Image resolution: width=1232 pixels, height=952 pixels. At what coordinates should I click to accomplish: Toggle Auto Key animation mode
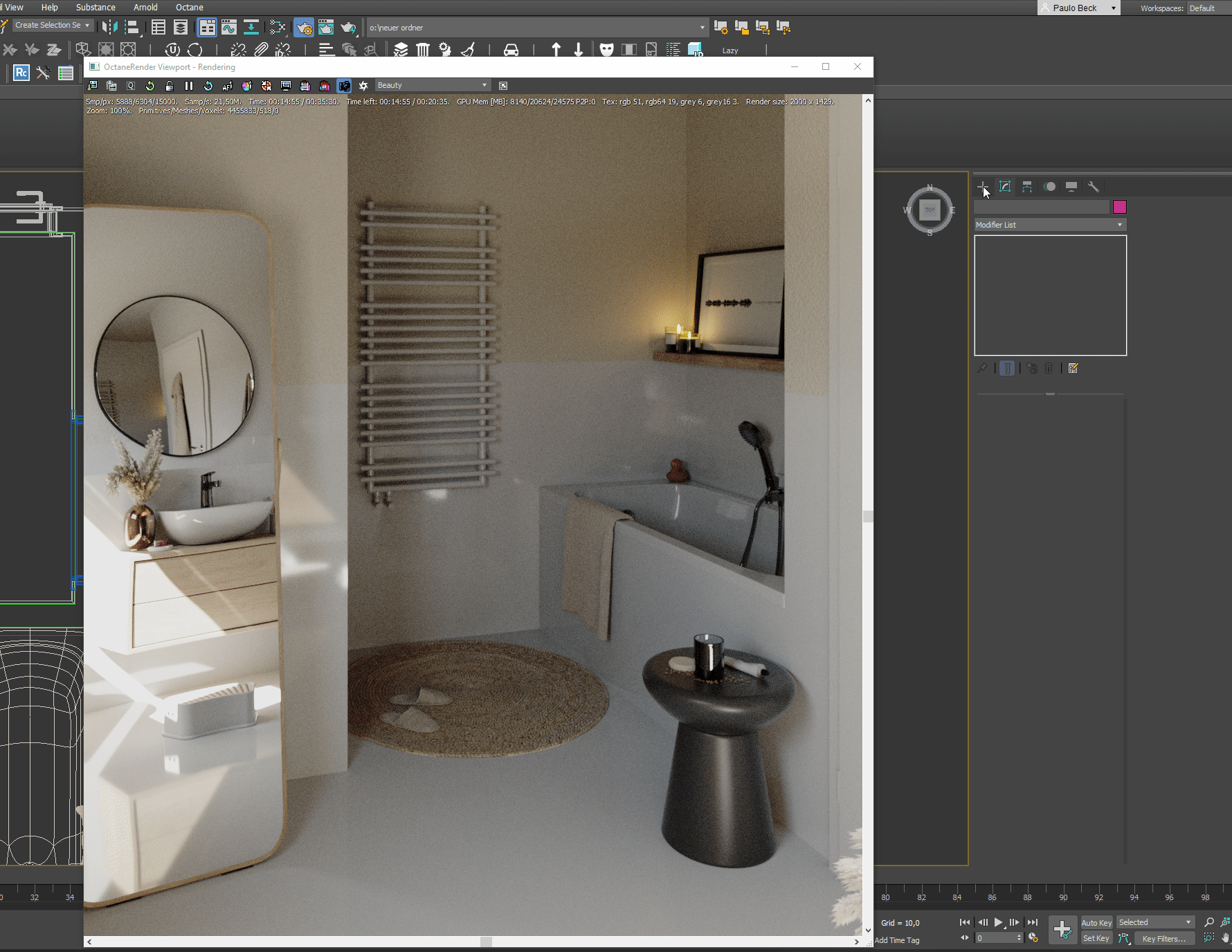[1096, 922]
